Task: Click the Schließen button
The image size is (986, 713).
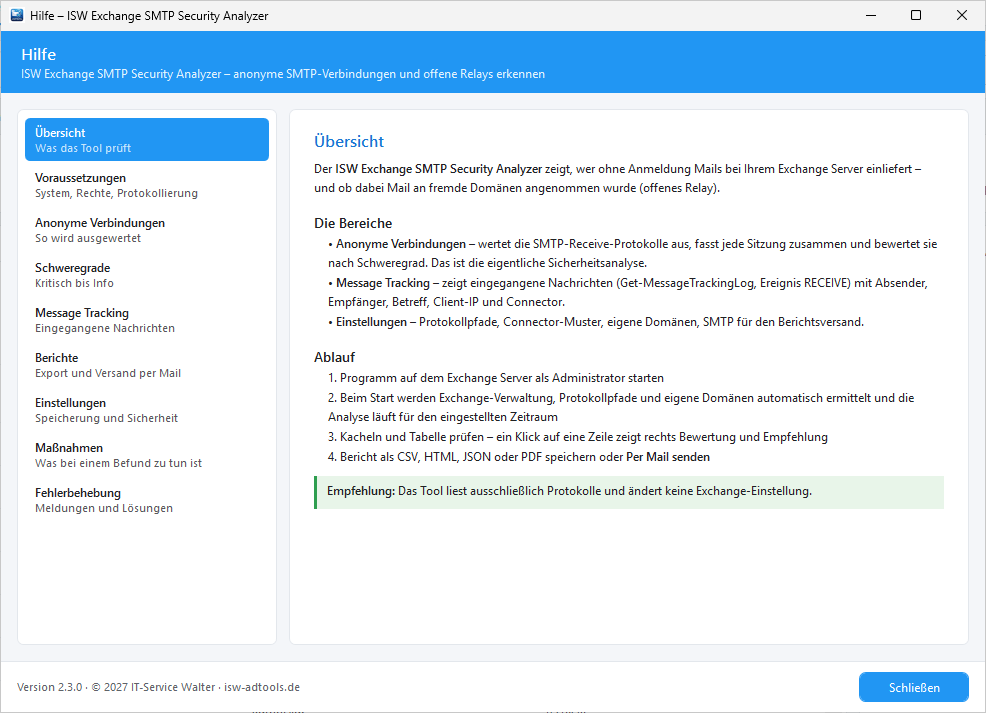Action: [914, 687]
